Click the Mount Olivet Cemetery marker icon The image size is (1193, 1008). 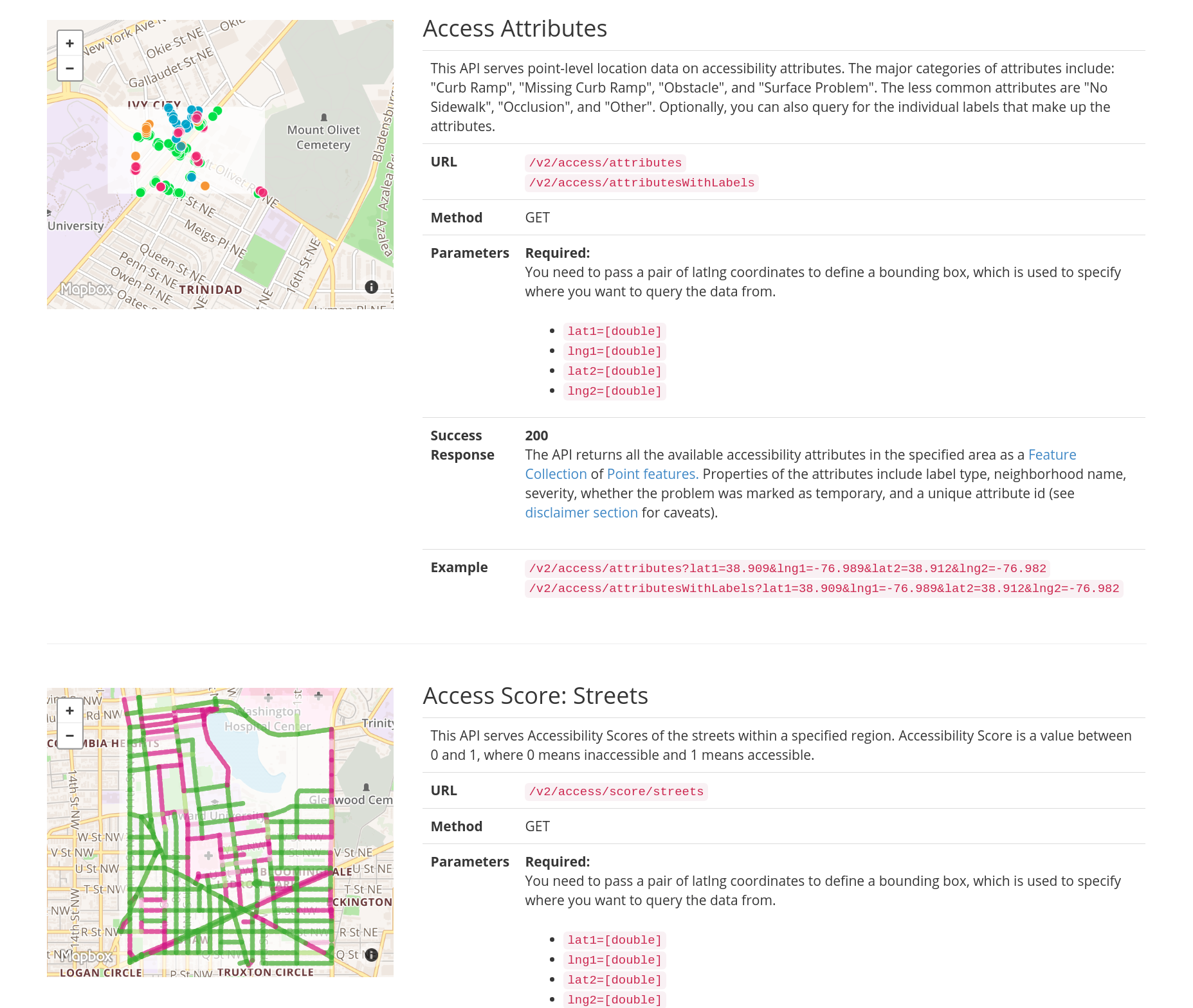click(x=324, y=118)
